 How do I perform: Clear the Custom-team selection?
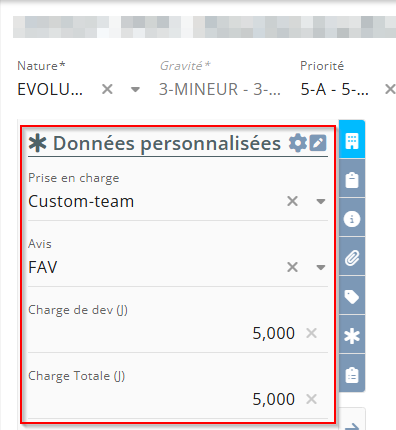point(292,201)
